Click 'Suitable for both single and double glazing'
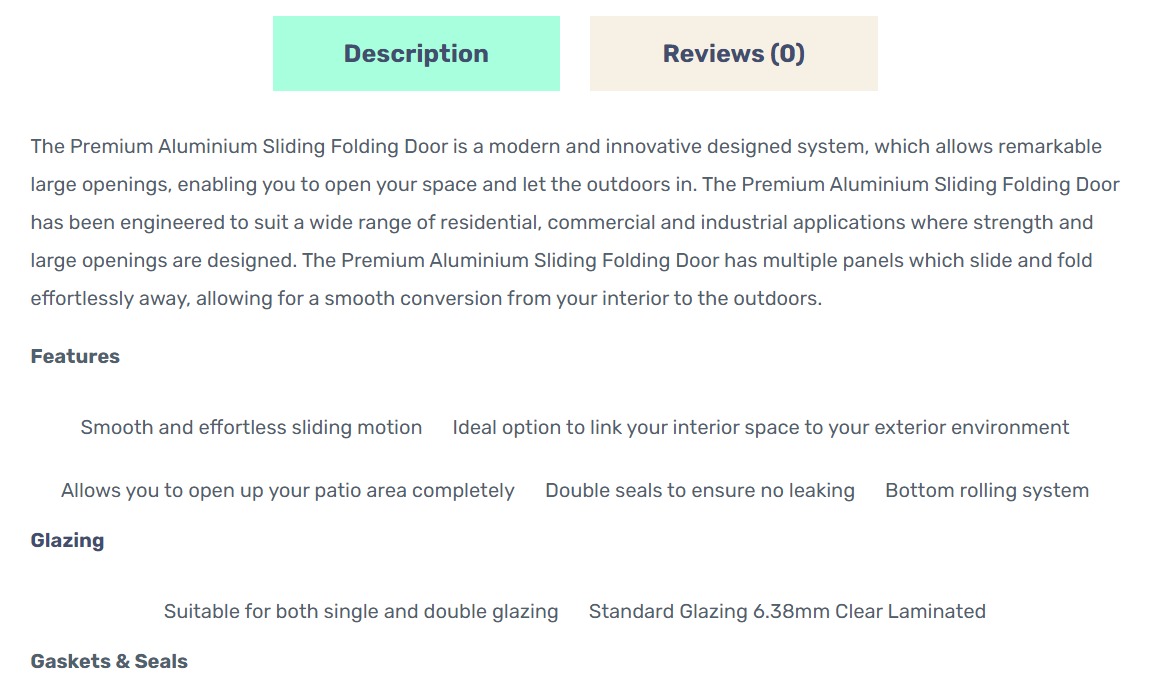The image size is (1150, 692). click(361, 611)
